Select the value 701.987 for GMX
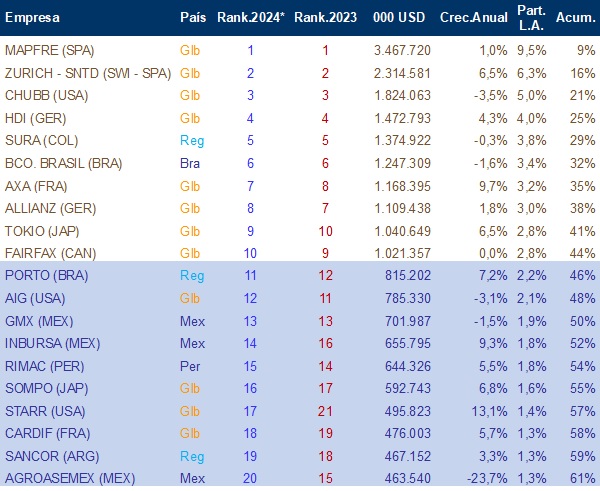Screen dimensions: 600x491 (408, 321)
